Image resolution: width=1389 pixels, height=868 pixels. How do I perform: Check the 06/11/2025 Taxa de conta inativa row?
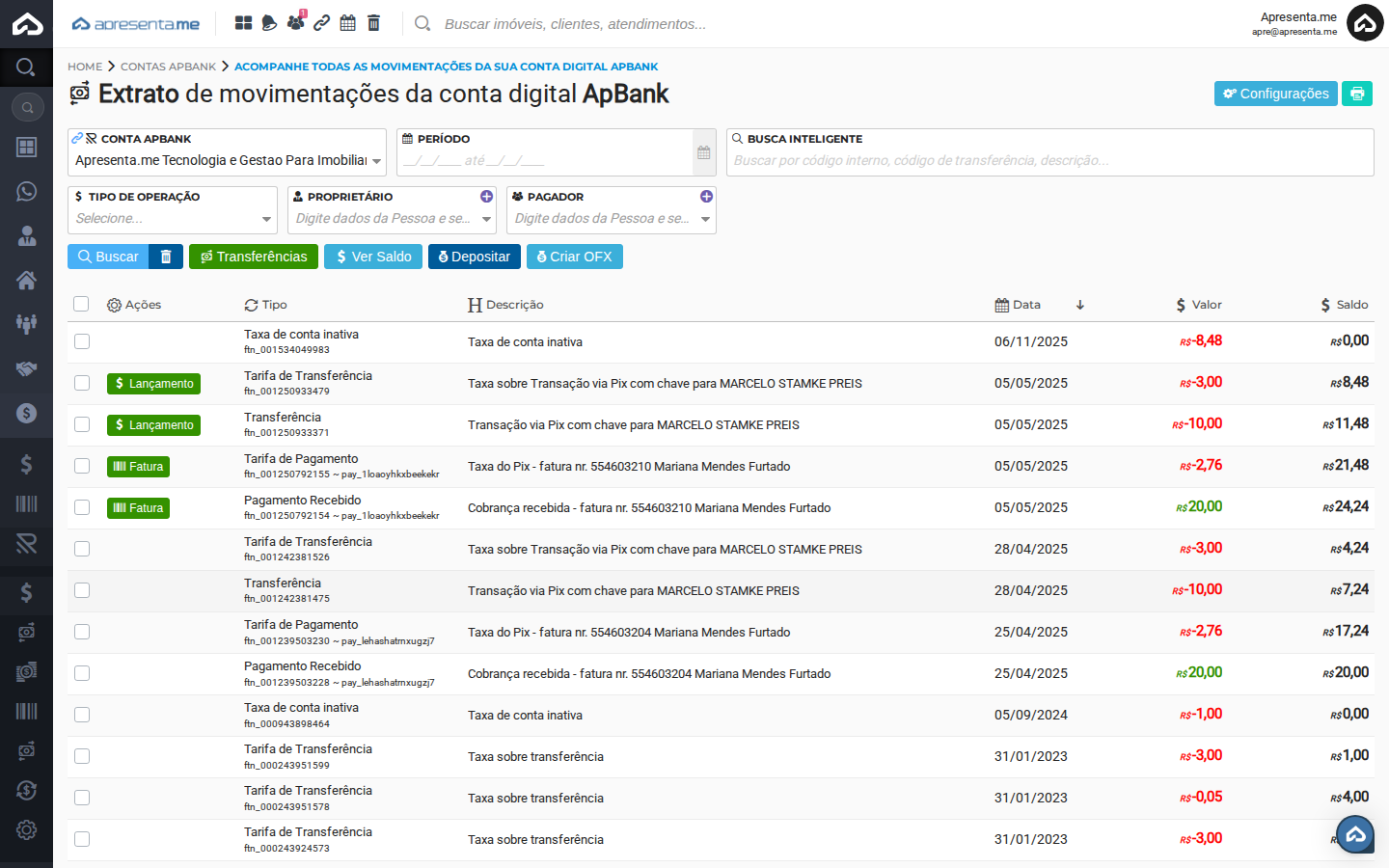point(82,341)
